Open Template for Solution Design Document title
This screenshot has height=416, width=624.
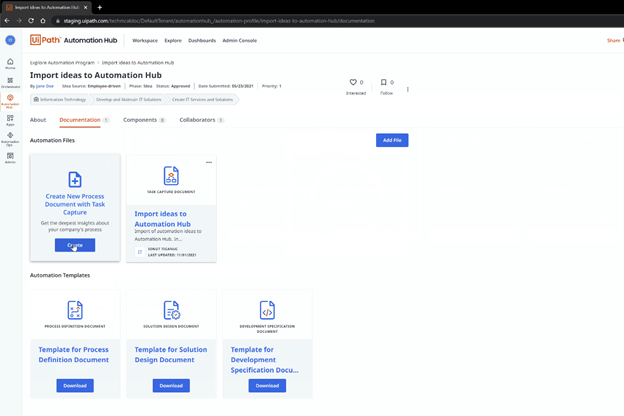tap(171, 355)
